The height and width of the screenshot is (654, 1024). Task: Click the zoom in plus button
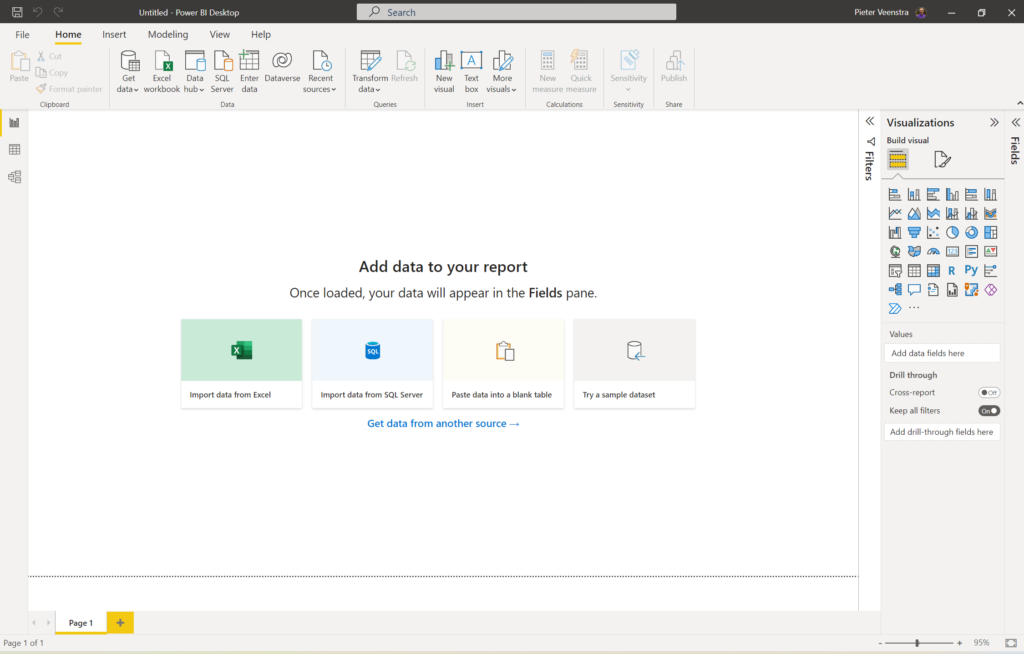(x=959, y=643)
